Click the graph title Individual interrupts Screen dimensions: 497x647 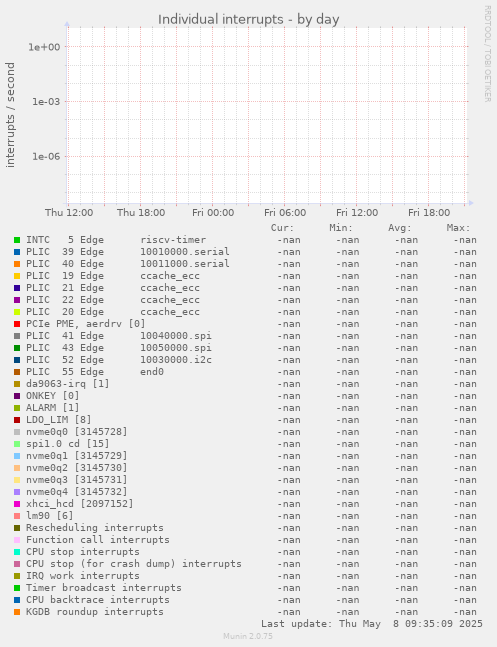pyautogui.click(x=248, y=19)
